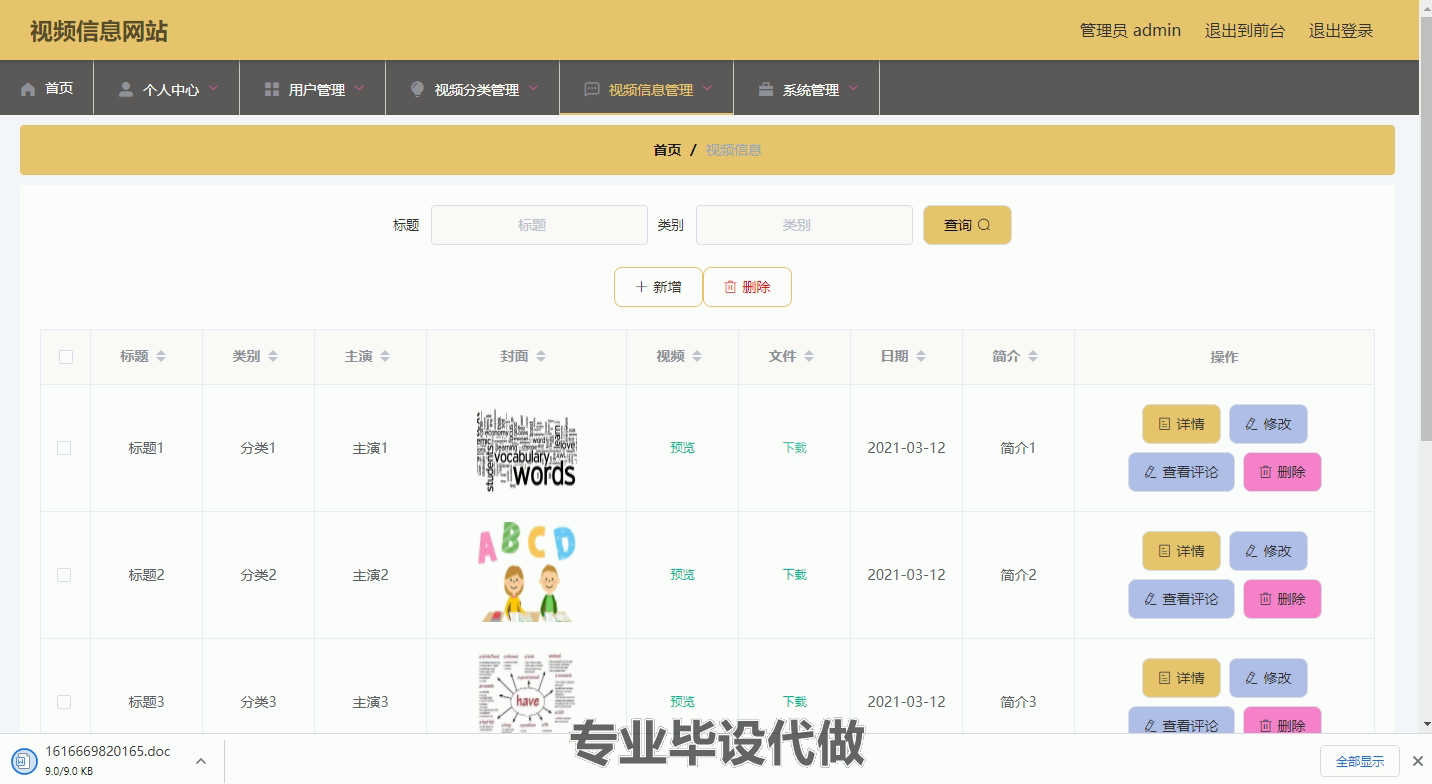Click the person icon for 个人中心
This screenshot has width=1432, height=784.
point(126,89)
